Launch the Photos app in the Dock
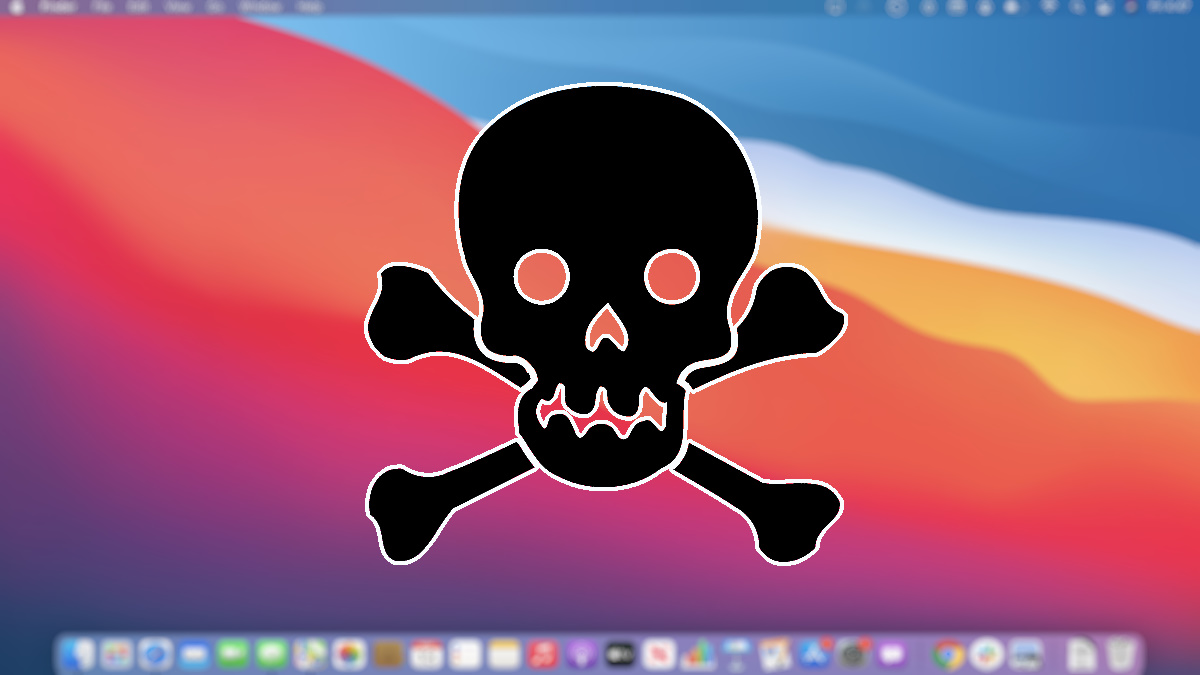The height and width of the screenshot is (675, 1200). pos(349,655)
